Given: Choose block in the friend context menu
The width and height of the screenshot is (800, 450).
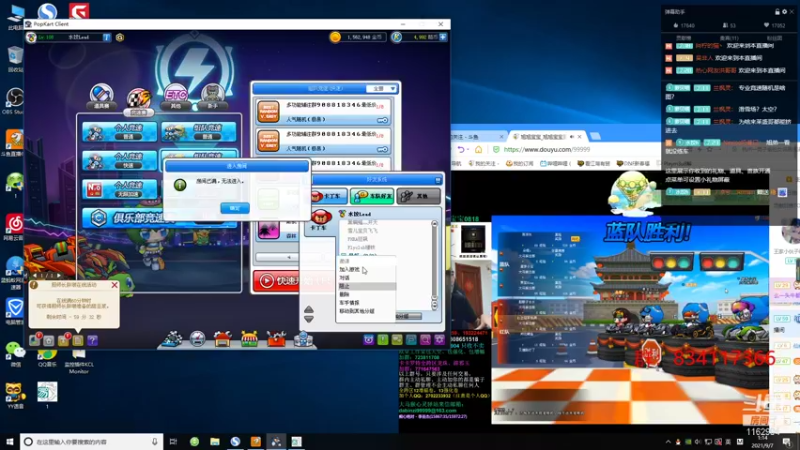Looking at the screenshot, I should click(344, 286).
